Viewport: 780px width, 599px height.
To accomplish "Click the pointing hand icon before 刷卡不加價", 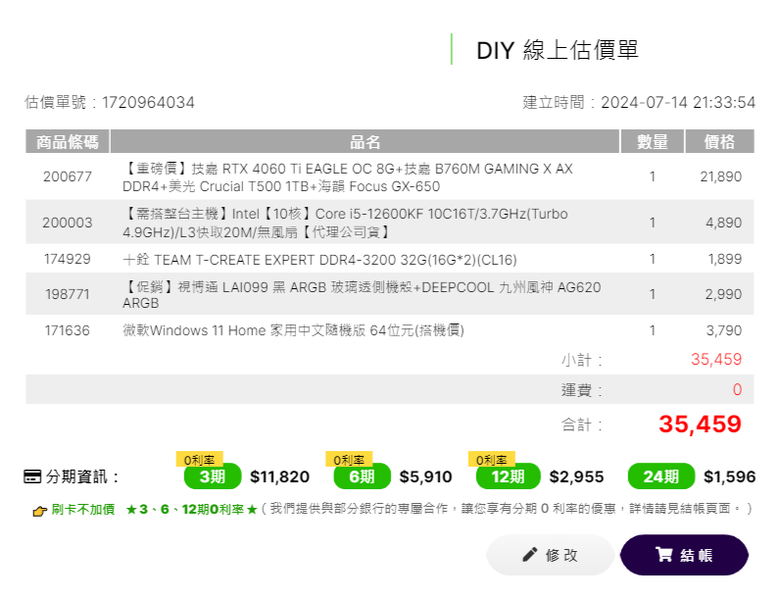I will pos(40,510).
